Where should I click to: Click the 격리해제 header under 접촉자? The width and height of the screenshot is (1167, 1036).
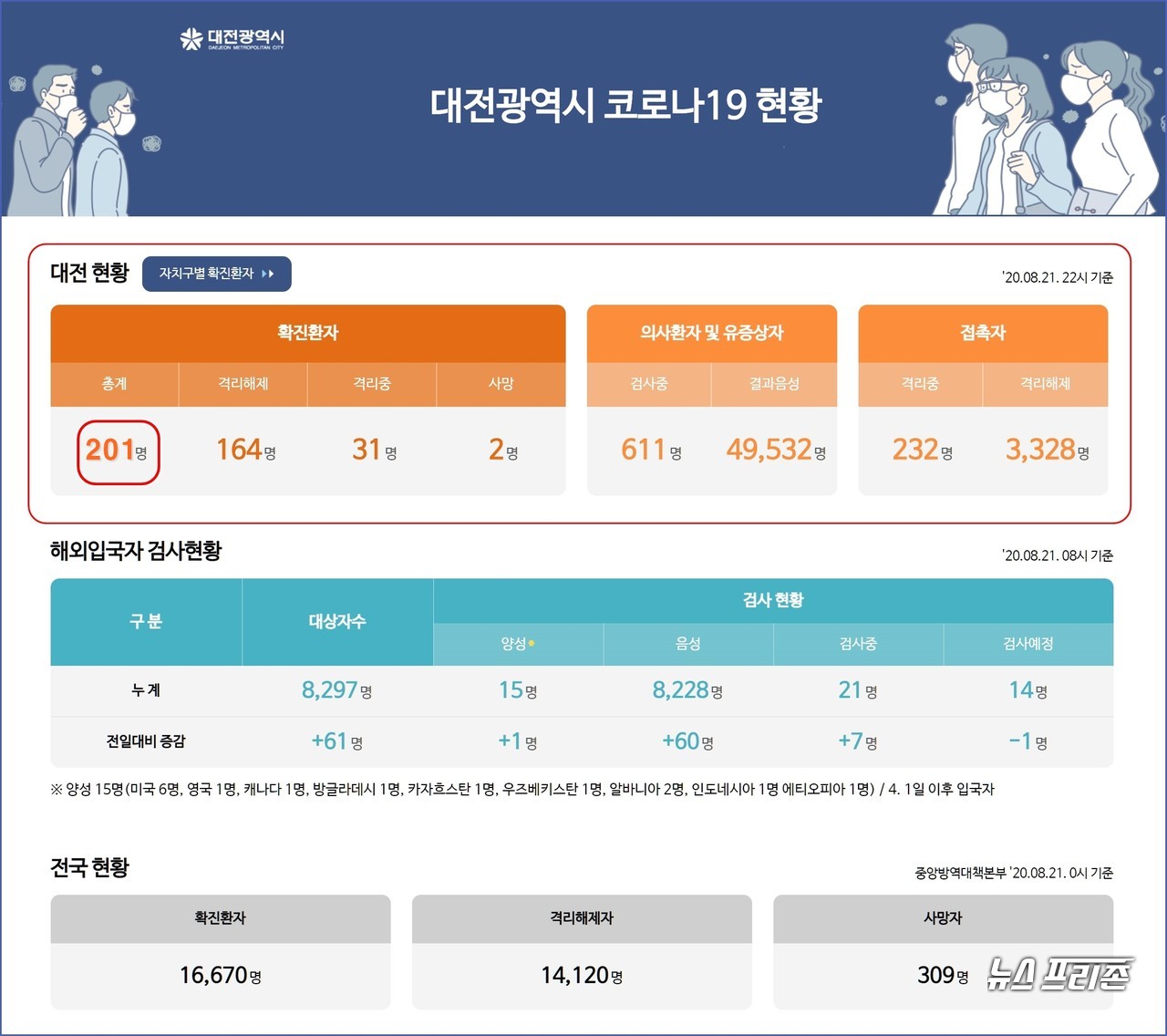pos(1046,384)
